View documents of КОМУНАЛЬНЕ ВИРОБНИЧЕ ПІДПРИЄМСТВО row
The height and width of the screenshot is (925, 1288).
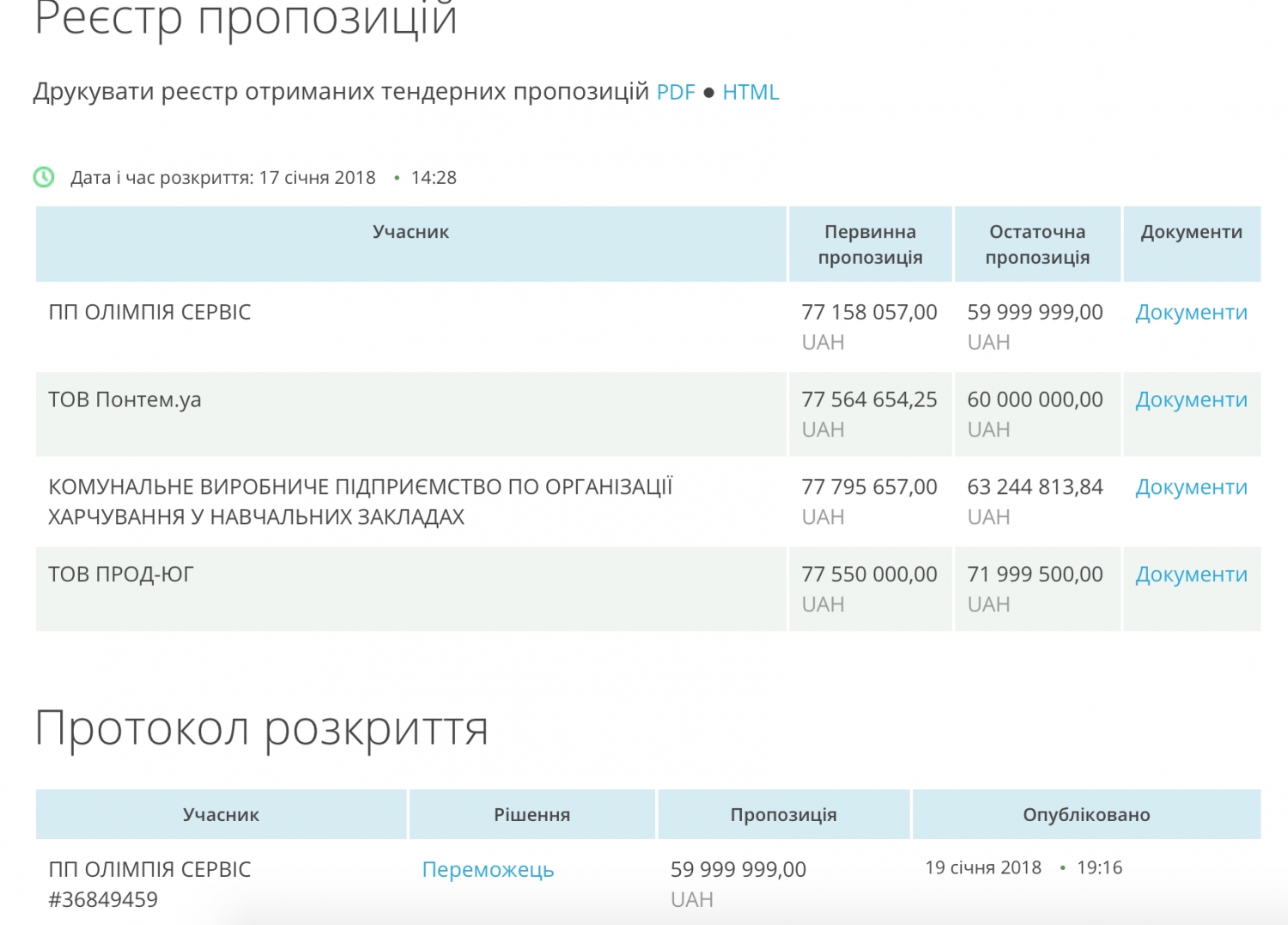1190,488
